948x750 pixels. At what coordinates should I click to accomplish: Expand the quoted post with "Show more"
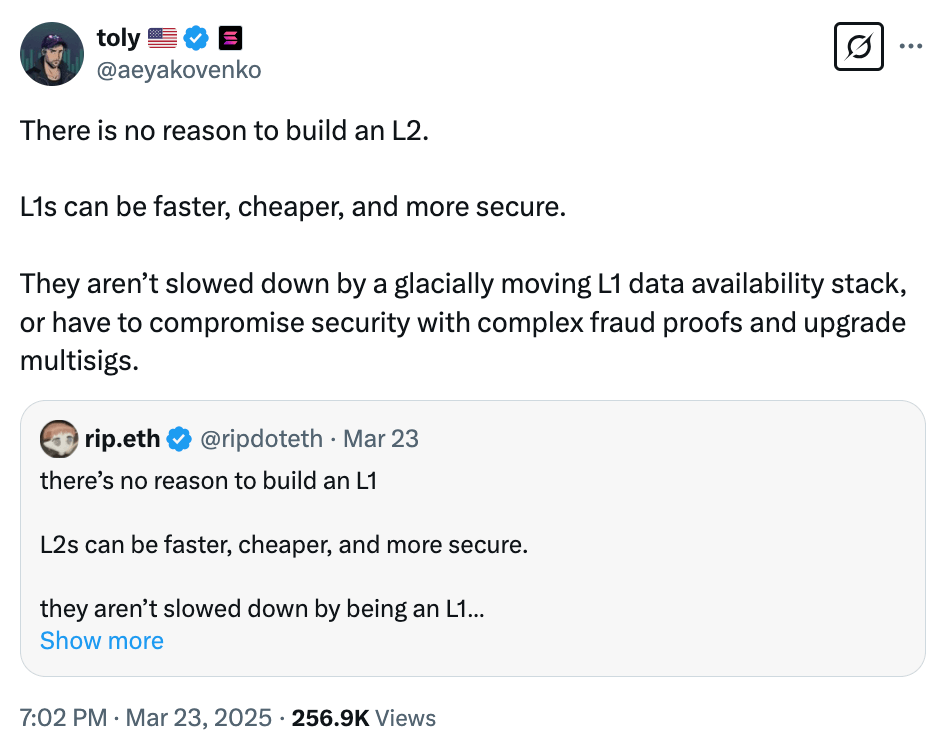tap(102, 641)
